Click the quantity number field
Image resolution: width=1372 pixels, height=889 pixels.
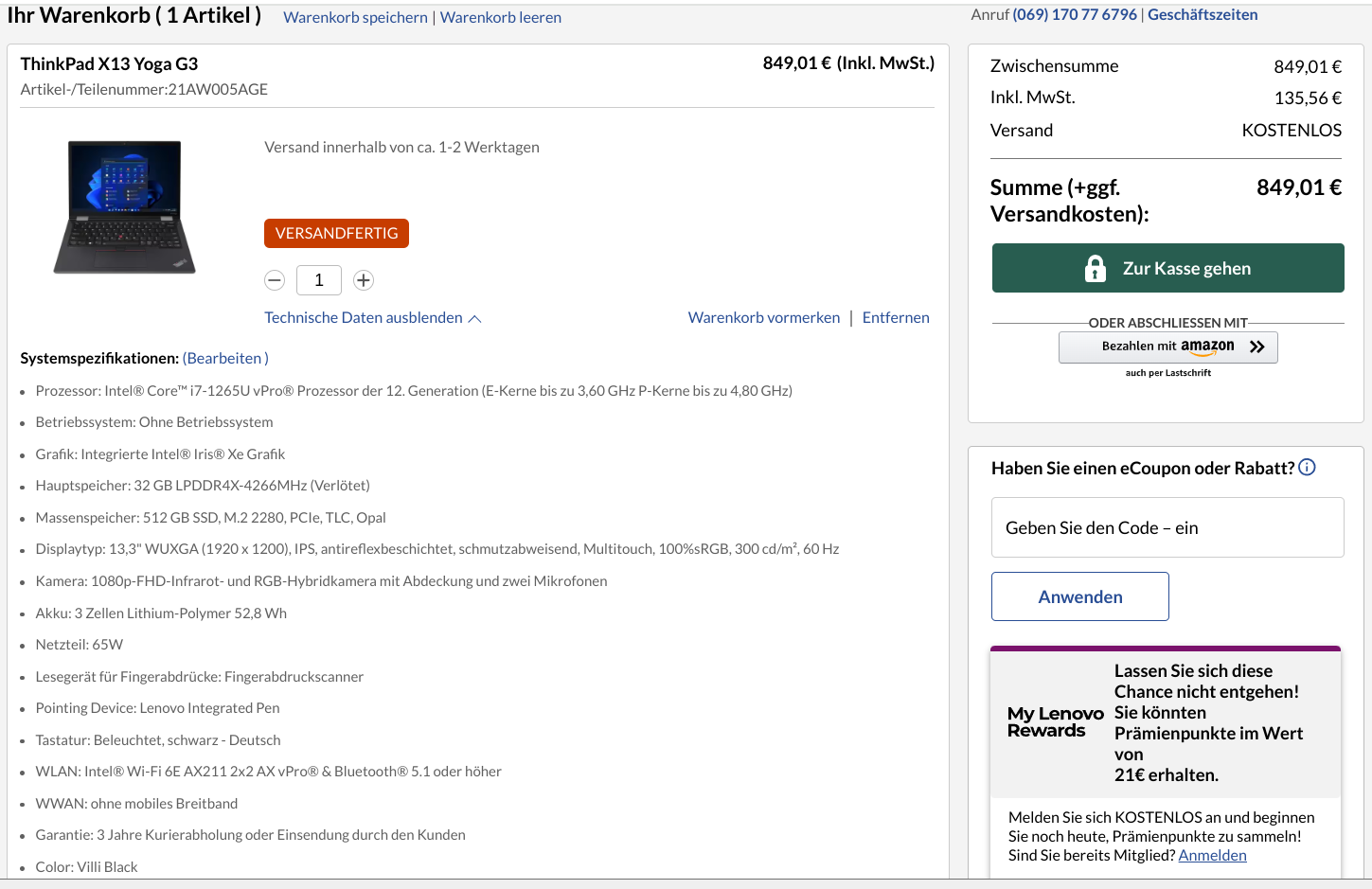[x=319, y=280]
